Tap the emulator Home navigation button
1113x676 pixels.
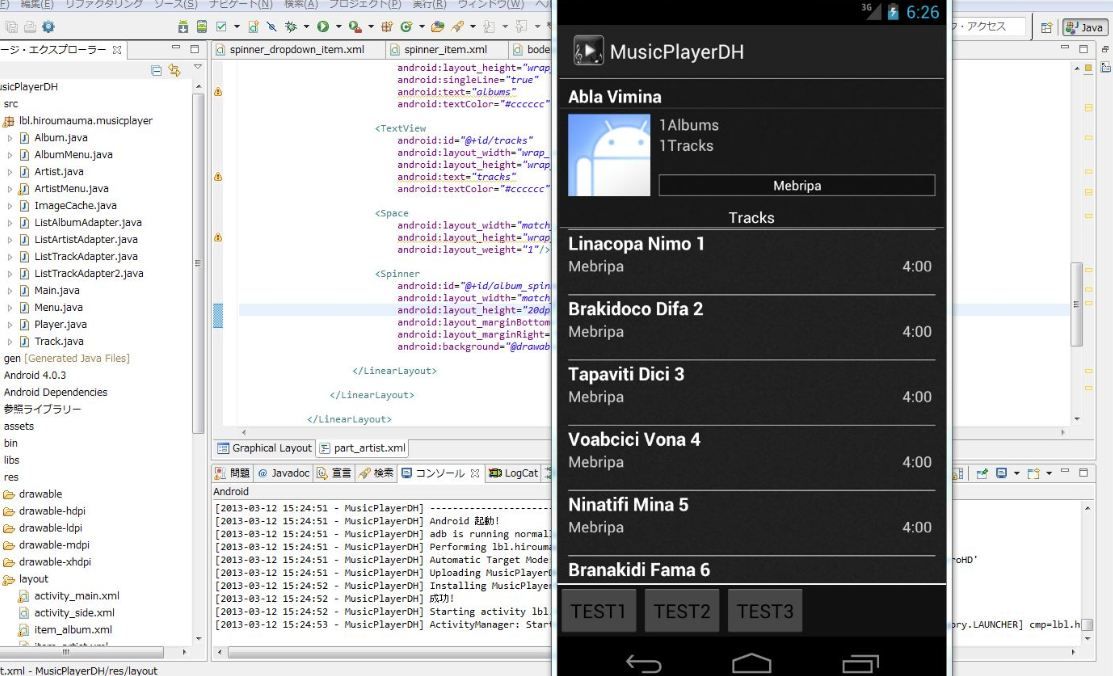click(x=752, y=663)
